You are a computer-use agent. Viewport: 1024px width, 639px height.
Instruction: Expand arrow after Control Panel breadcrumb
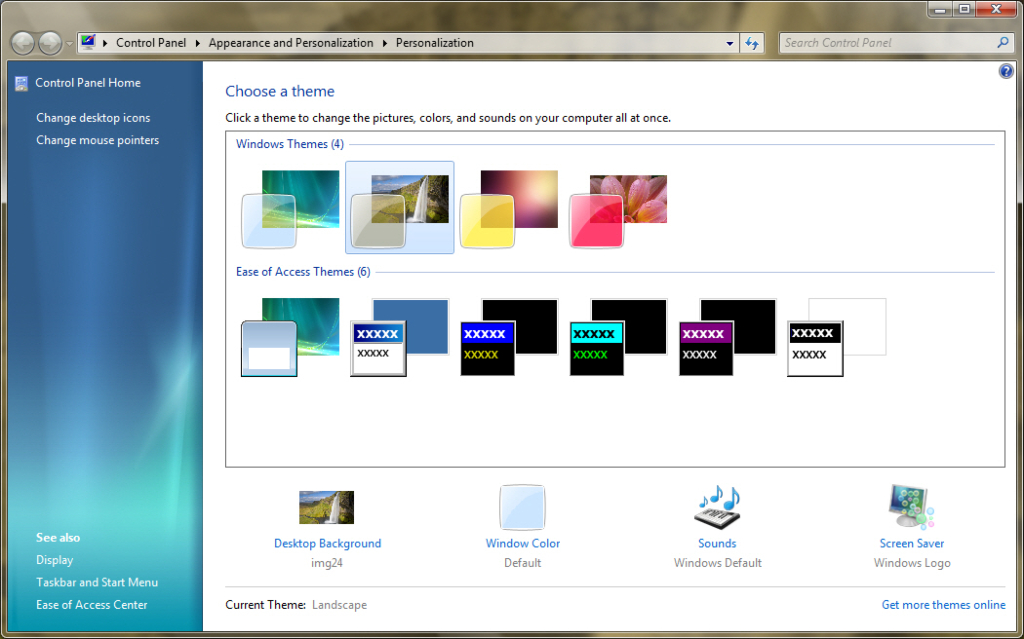(x=197, y=43)
